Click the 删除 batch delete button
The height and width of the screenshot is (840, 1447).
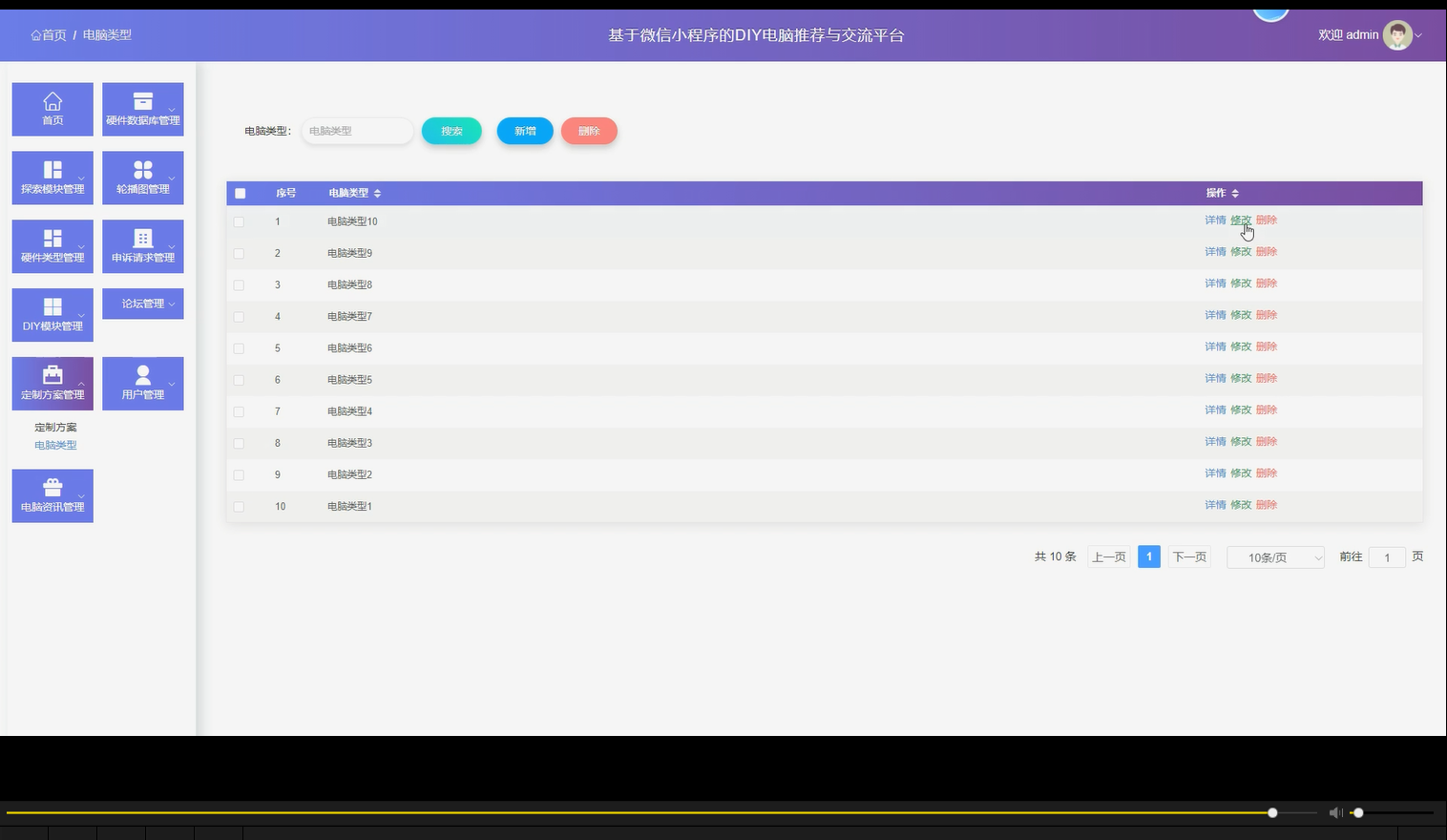589,131
